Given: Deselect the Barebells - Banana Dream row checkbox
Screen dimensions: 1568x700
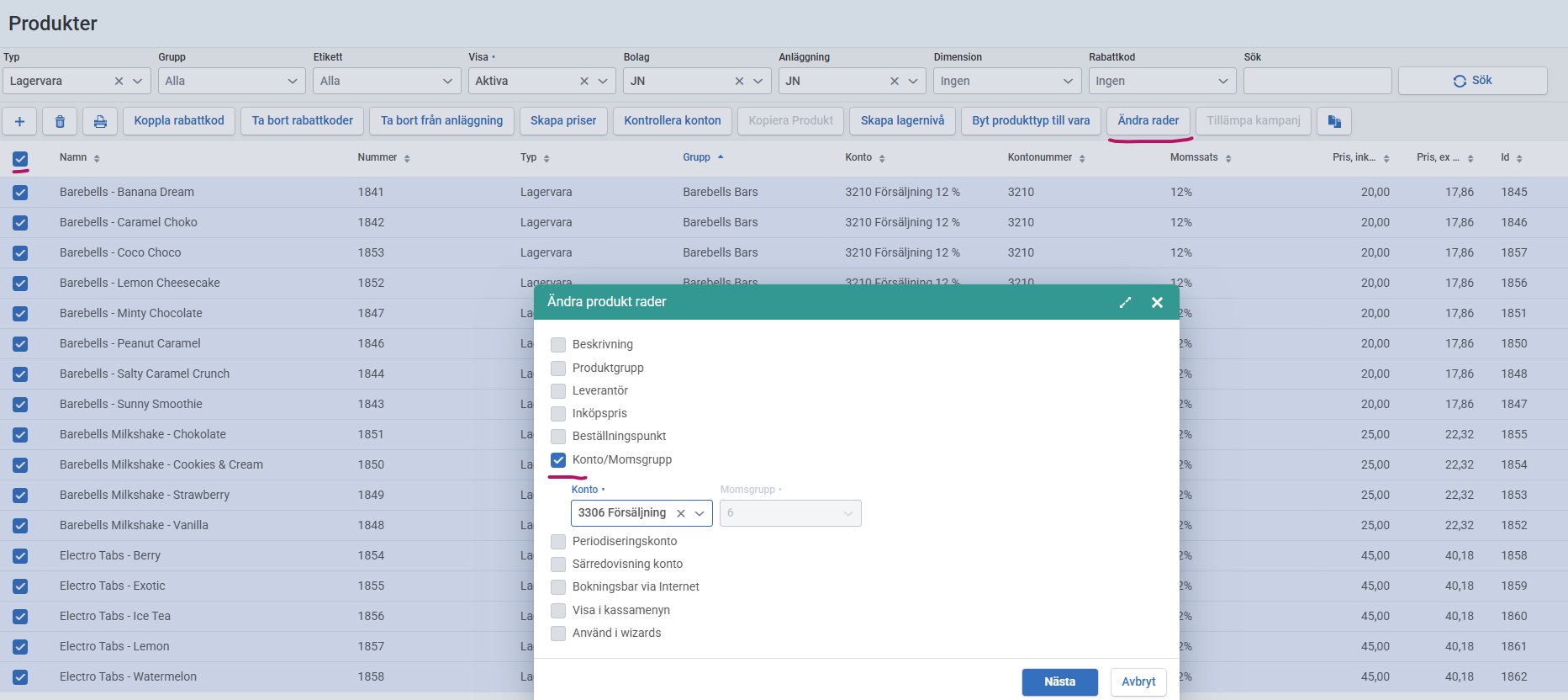Looking at the screenshot, I should [x=20, y=193].
